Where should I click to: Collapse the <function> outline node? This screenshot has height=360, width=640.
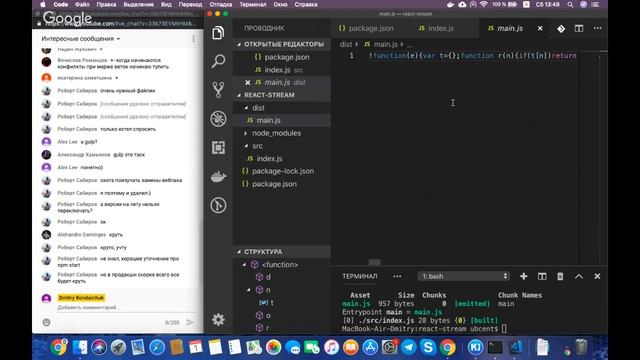coord(244,264)
